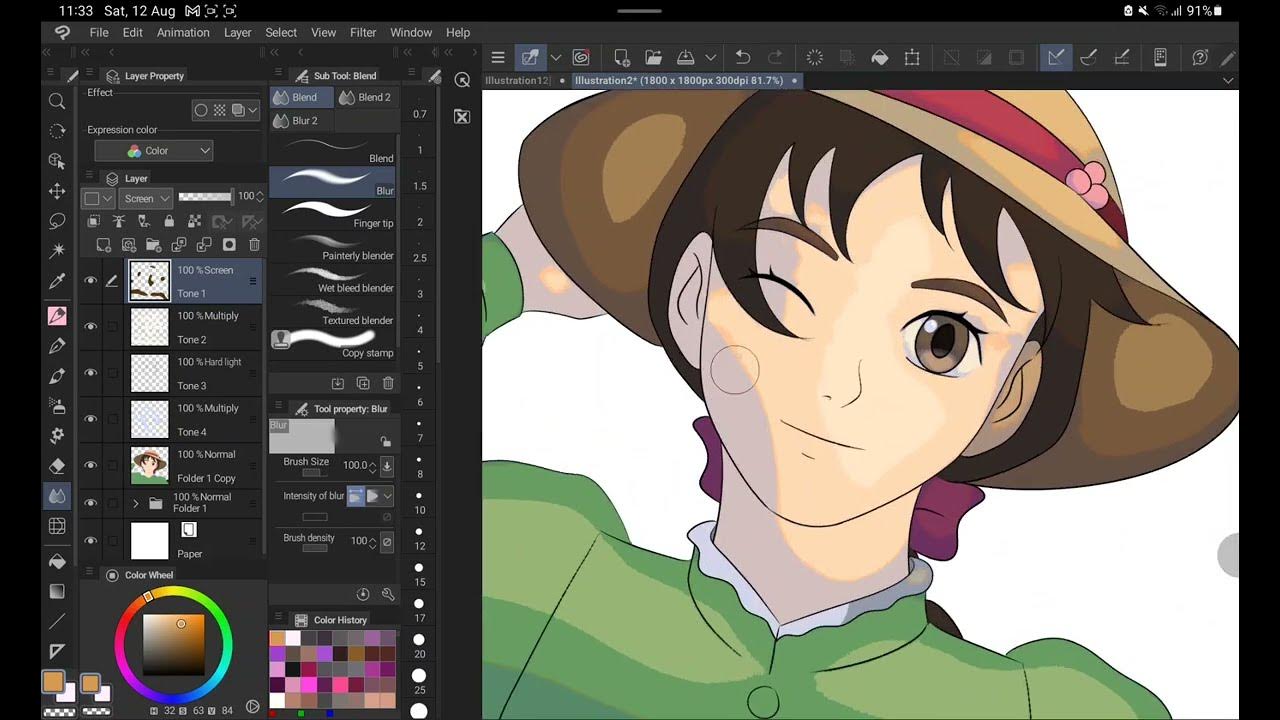This screenshot has height=720, width=1280.
Task: Select the Blend droplets tool in toolbar
Action: [57, 495]
